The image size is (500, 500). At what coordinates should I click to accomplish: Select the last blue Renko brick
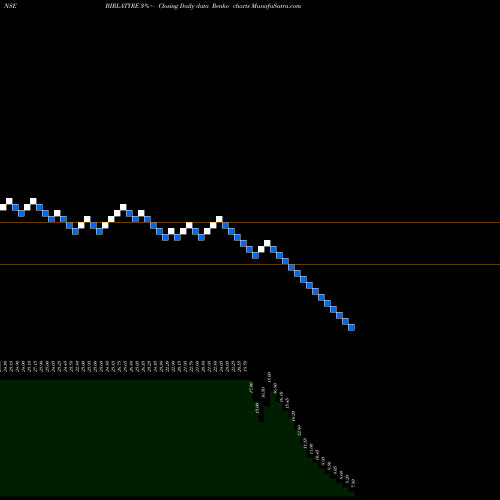point(351,327)
